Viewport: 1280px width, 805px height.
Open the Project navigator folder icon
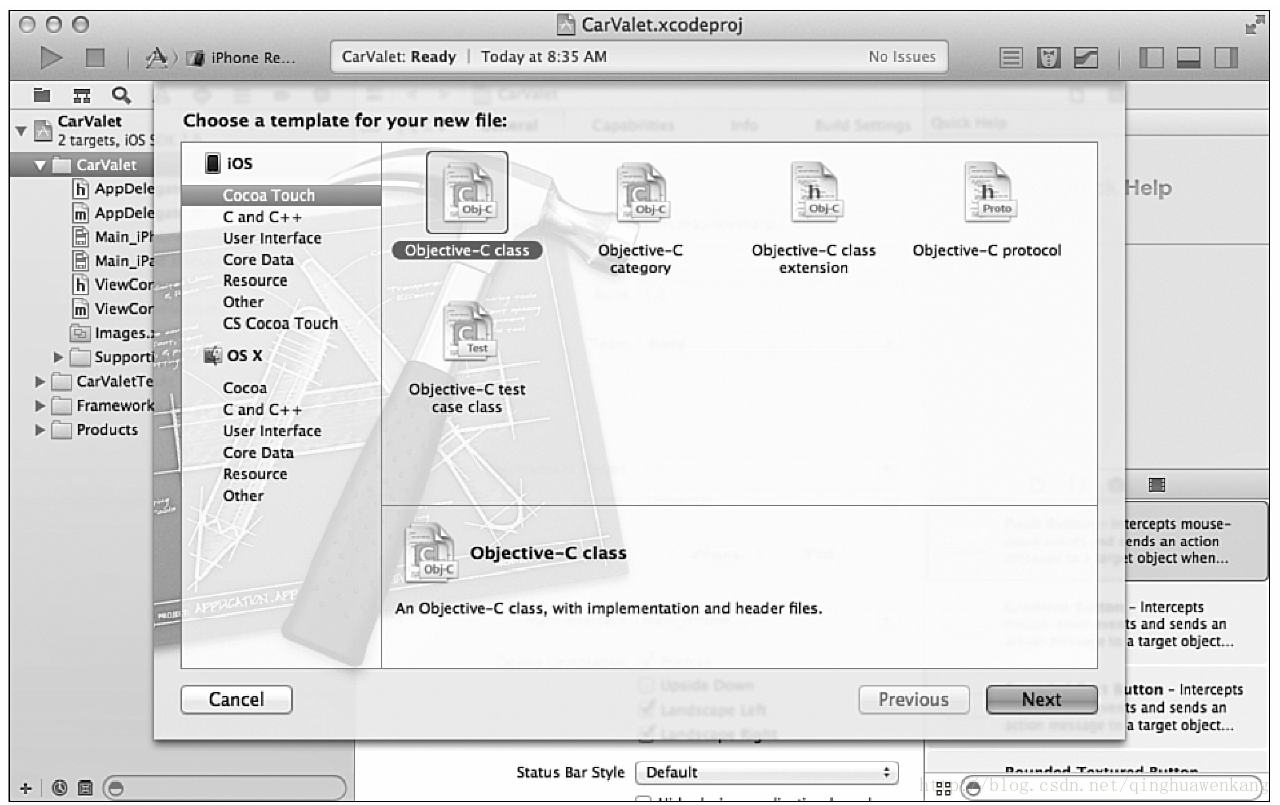click(x=42, y=95)
